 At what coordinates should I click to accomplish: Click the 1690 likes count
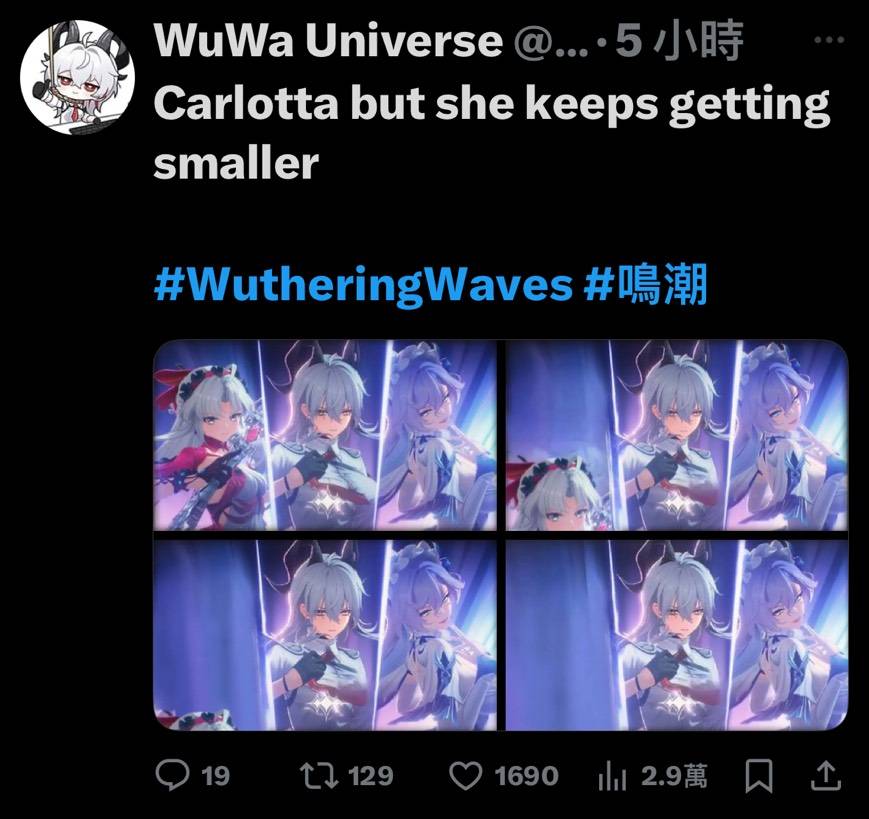(x=526, y=776)
